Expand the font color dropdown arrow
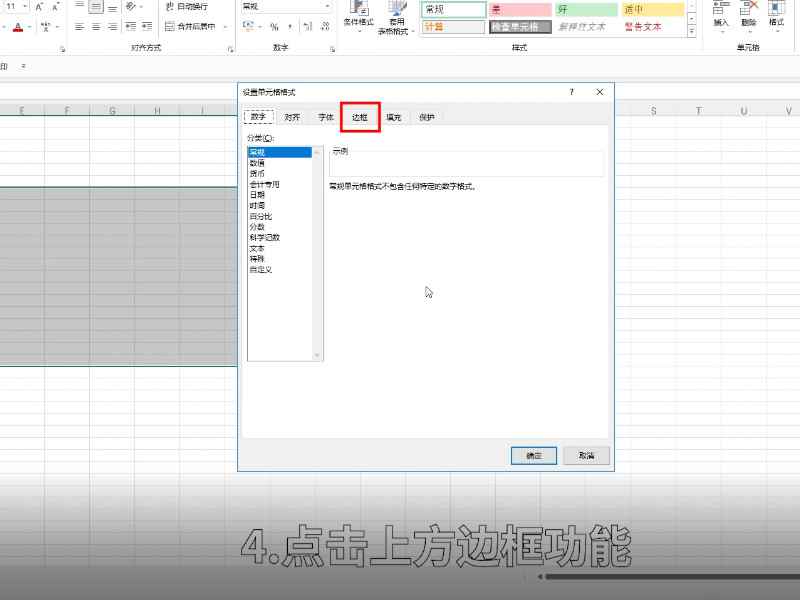The image size is (800, 600). (x=28, y=25)
